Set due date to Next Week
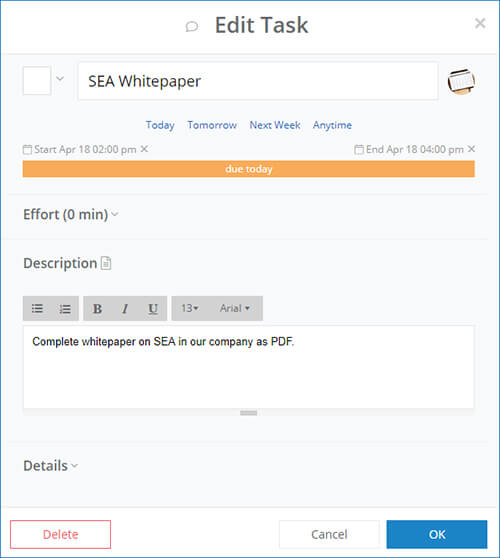 coord(275,125)
